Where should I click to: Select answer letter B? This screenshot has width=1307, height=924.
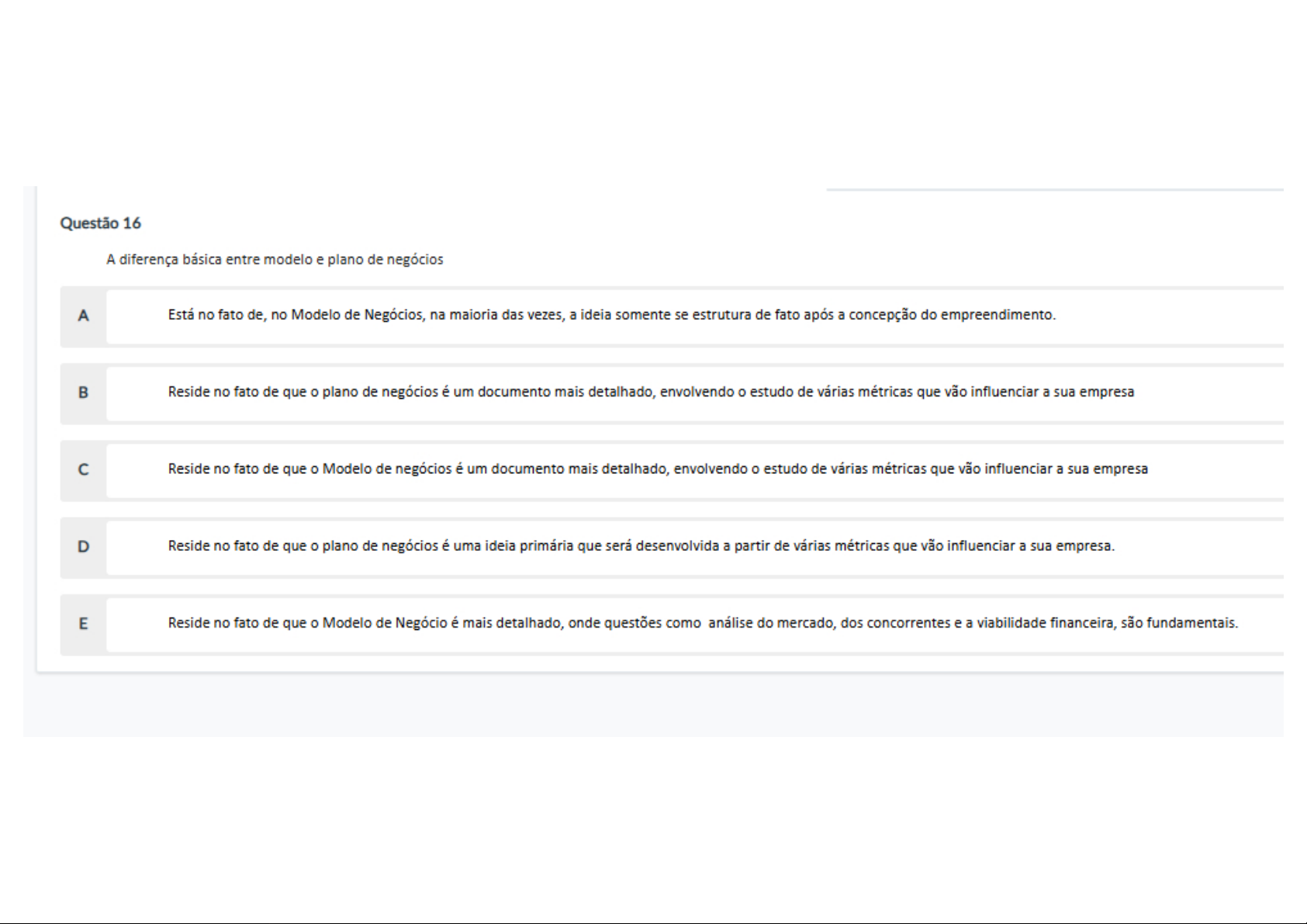point(83,393)
